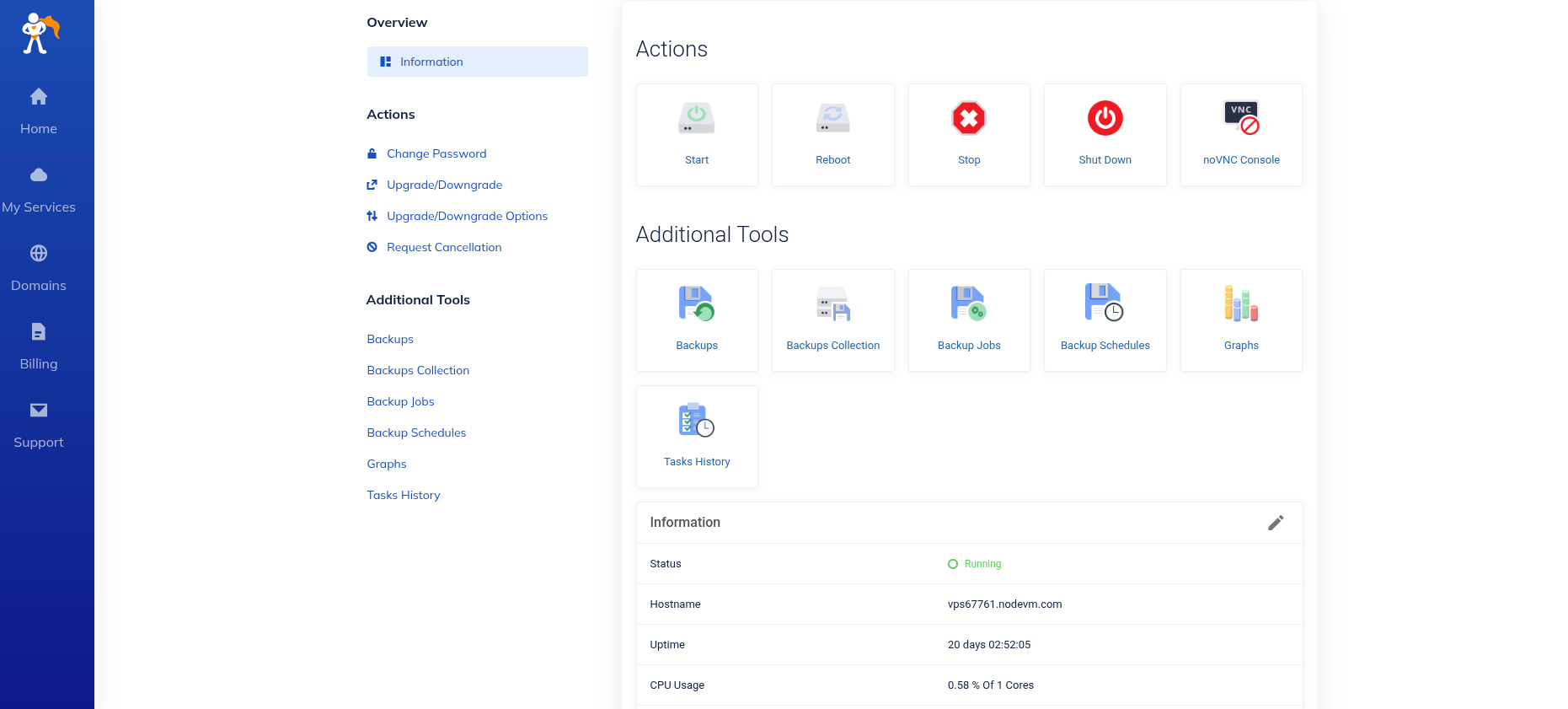Click the superhero logo in sidebar
1568x709 pixels.
point(40,34)
